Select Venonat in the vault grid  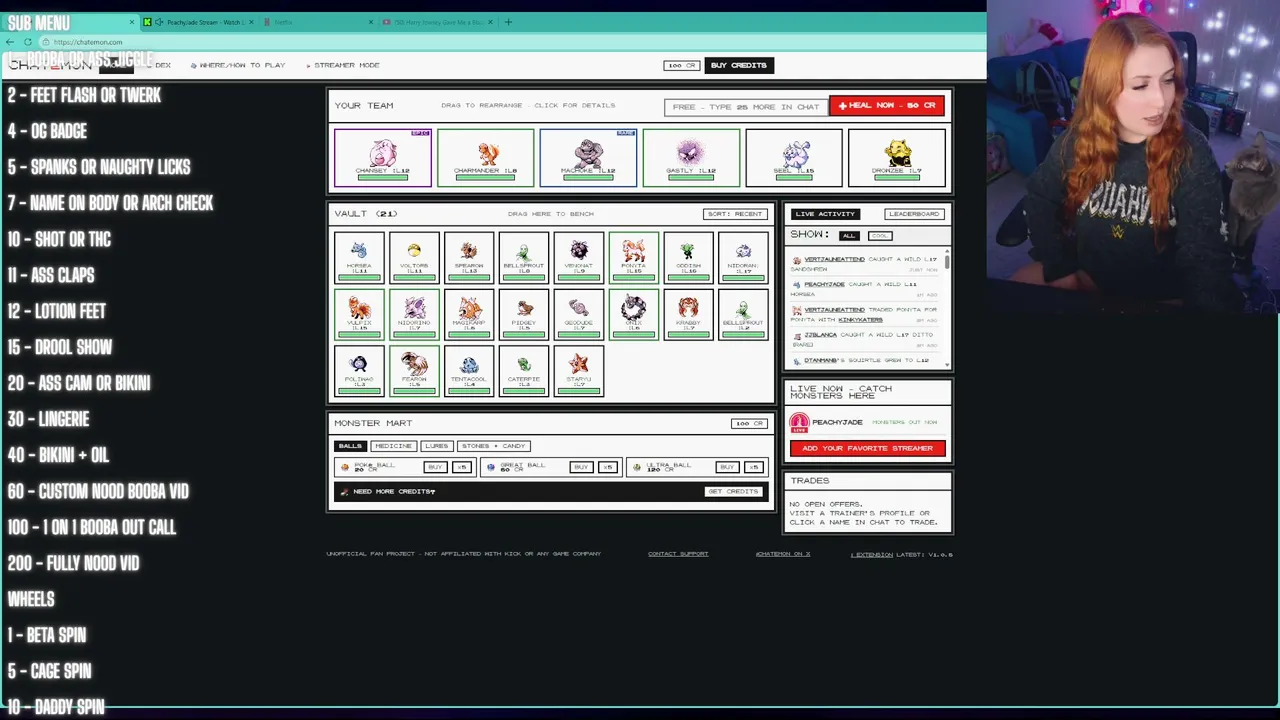coord(579,258)
